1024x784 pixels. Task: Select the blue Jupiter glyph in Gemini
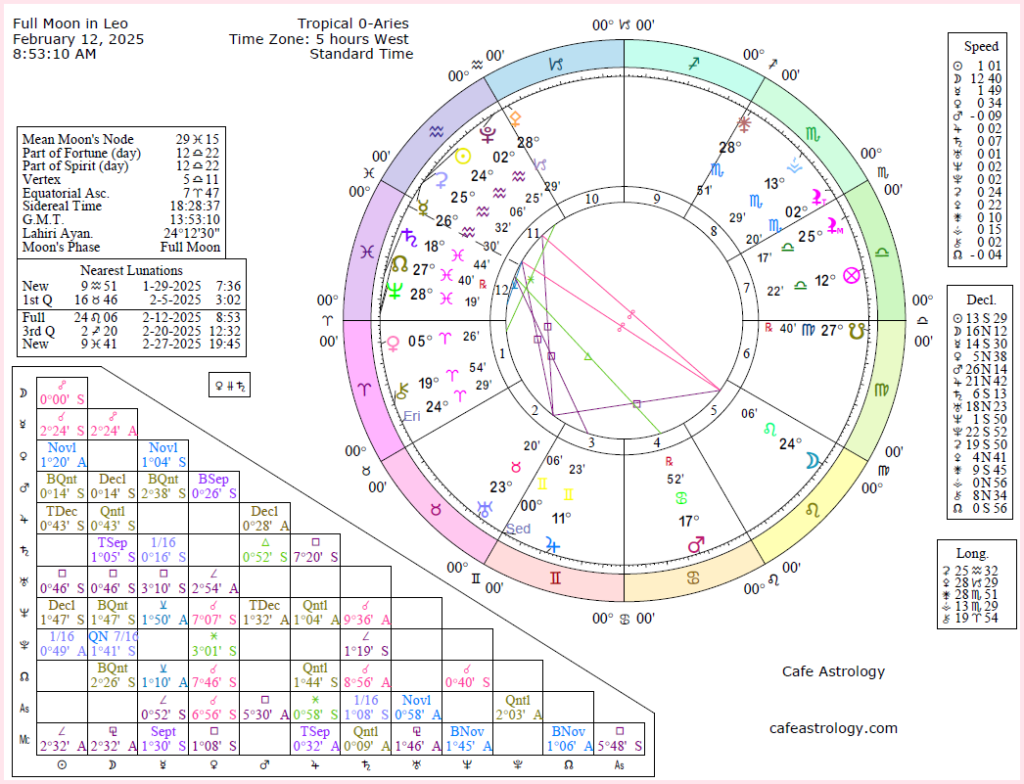tap(551, 545)
